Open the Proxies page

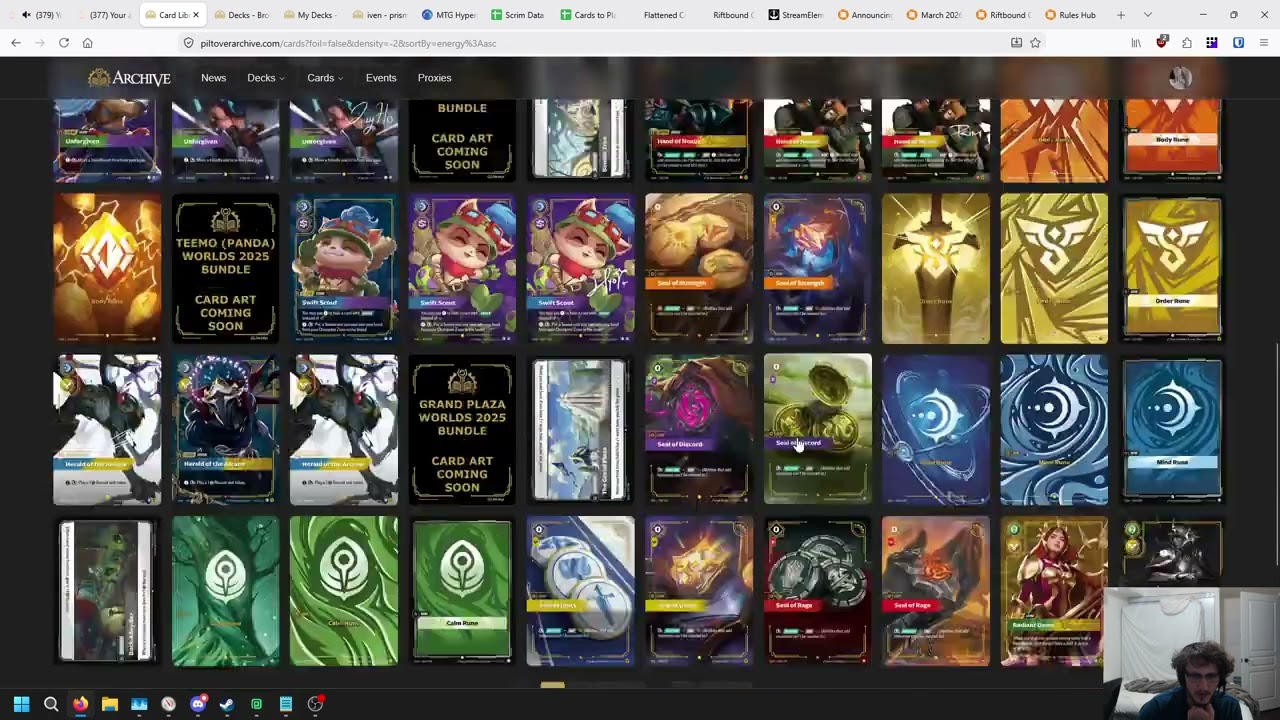[434, 77]
